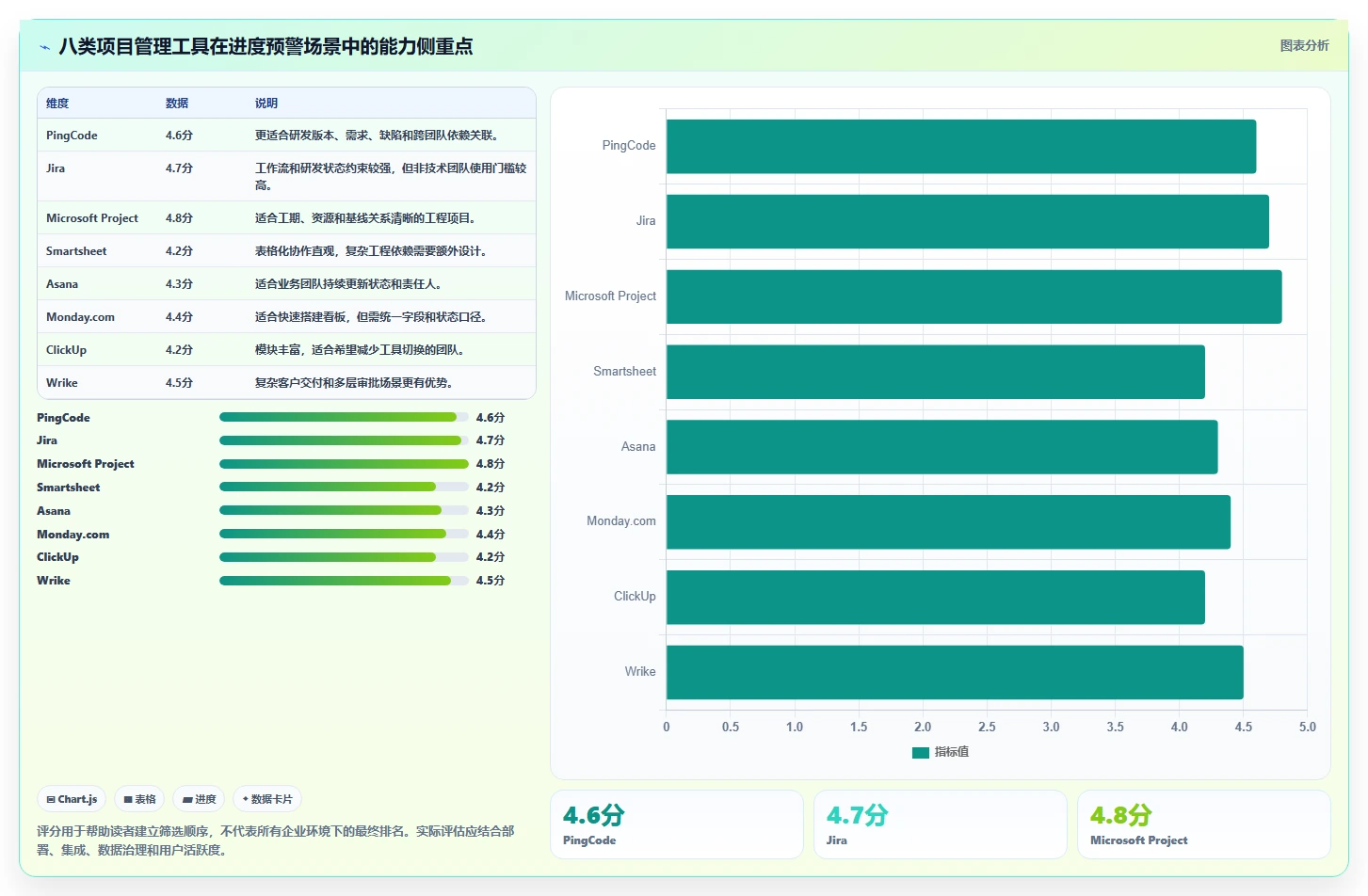Screen dimensions: 1368x896
Task: Click the Jira bar in the chart
Action: click(x=968, y=221)
